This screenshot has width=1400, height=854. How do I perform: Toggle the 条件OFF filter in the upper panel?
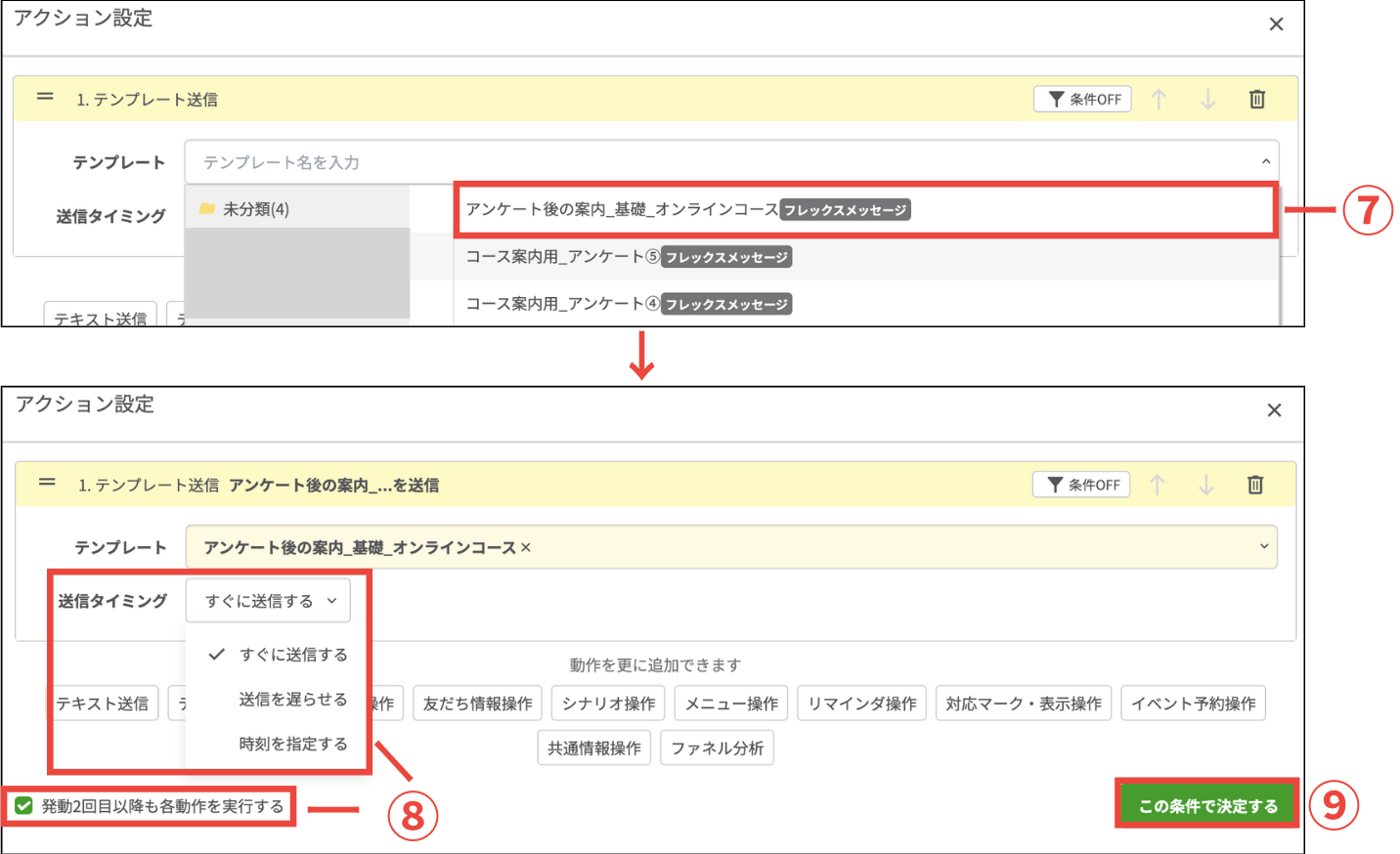(x=1082, y=99)
